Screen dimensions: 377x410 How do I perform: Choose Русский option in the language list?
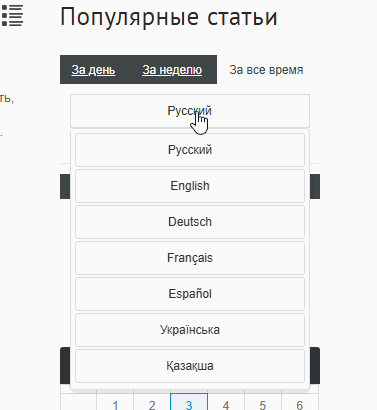(x=190, y=150)
